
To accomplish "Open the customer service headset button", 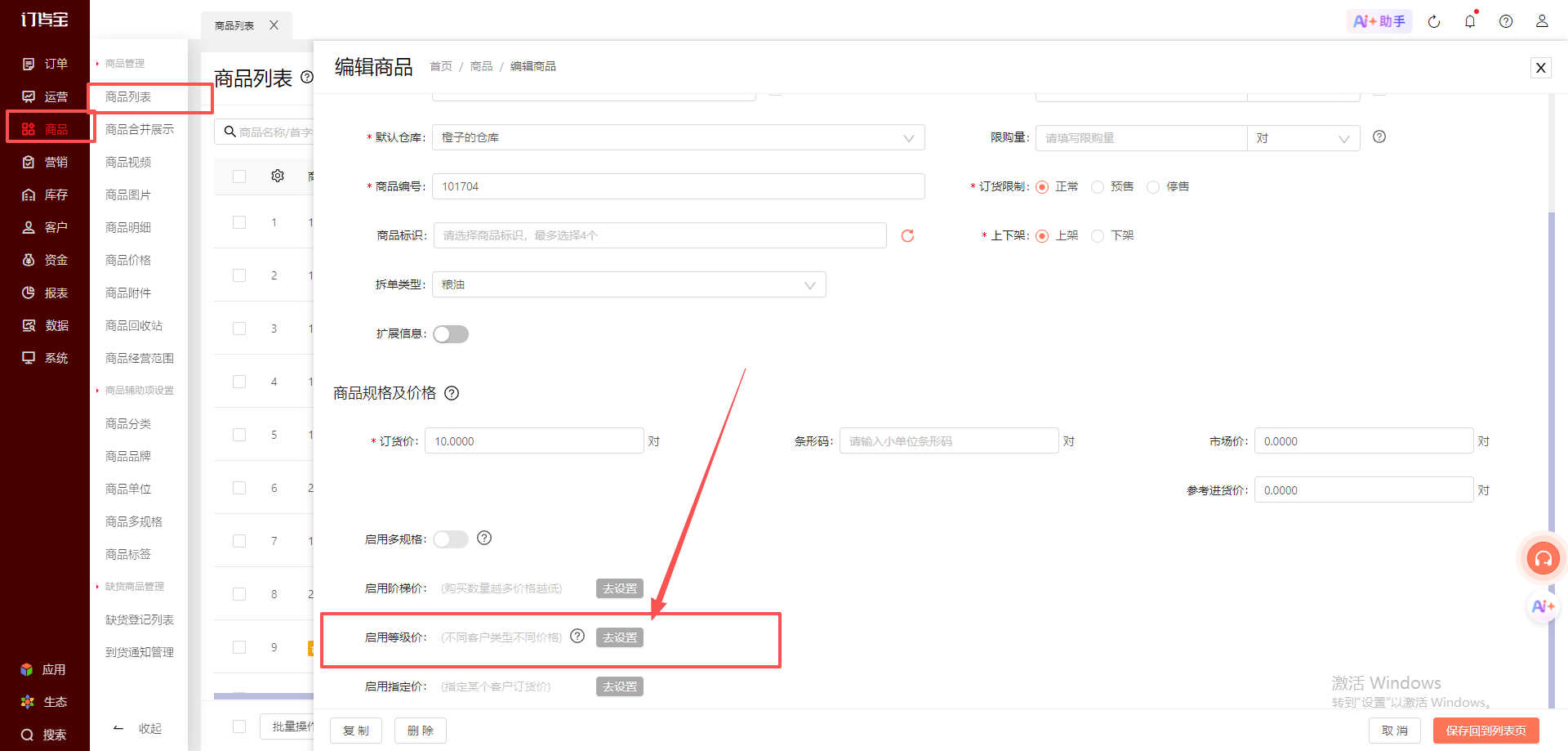I will [1543, 559].
